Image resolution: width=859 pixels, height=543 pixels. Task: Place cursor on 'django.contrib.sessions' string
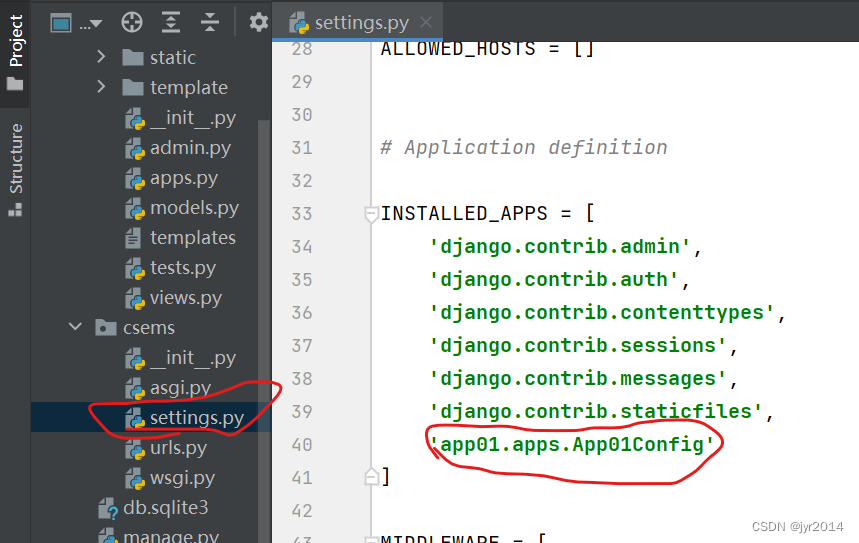578,345
